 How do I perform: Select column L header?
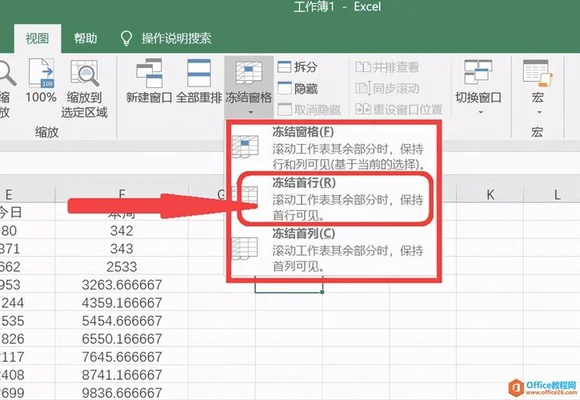tap(556, 194)
